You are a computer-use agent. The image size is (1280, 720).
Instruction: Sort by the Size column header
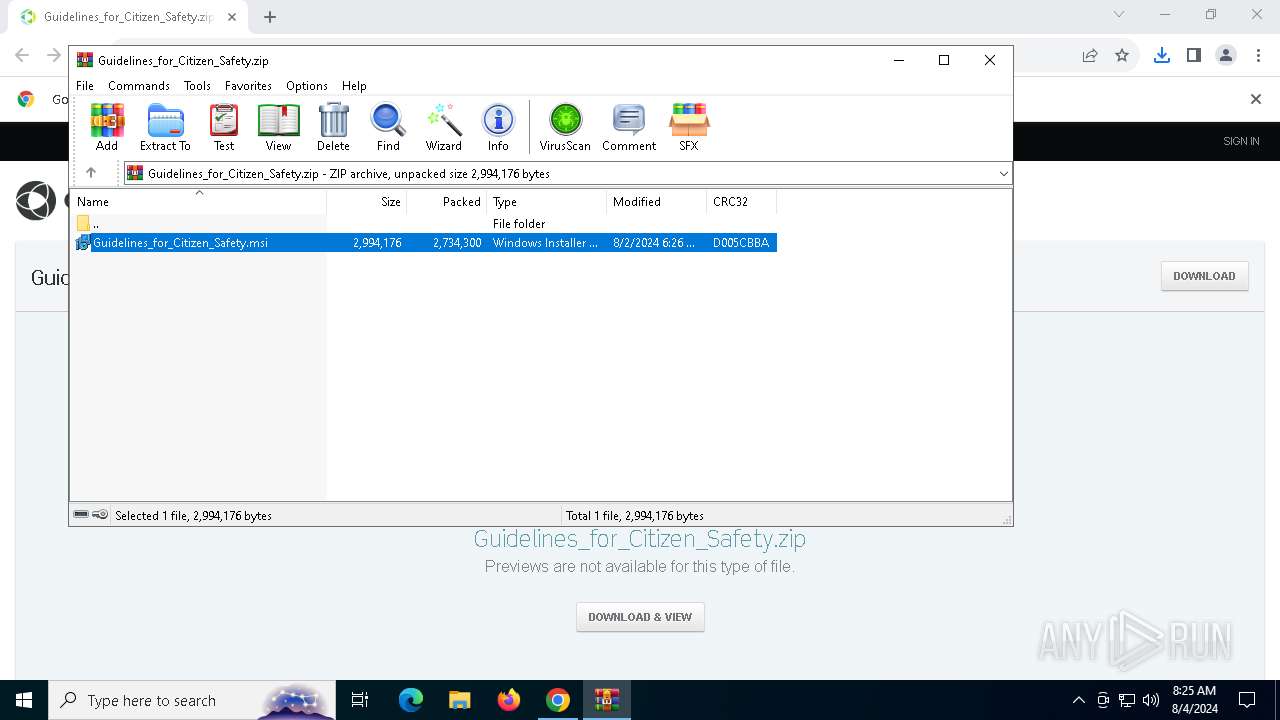pyautogui.click(x=367, y=201)
